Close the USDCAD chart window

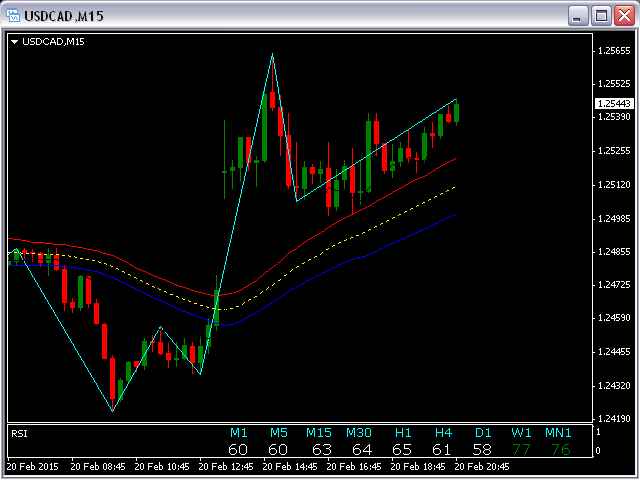tap(624, 16)
